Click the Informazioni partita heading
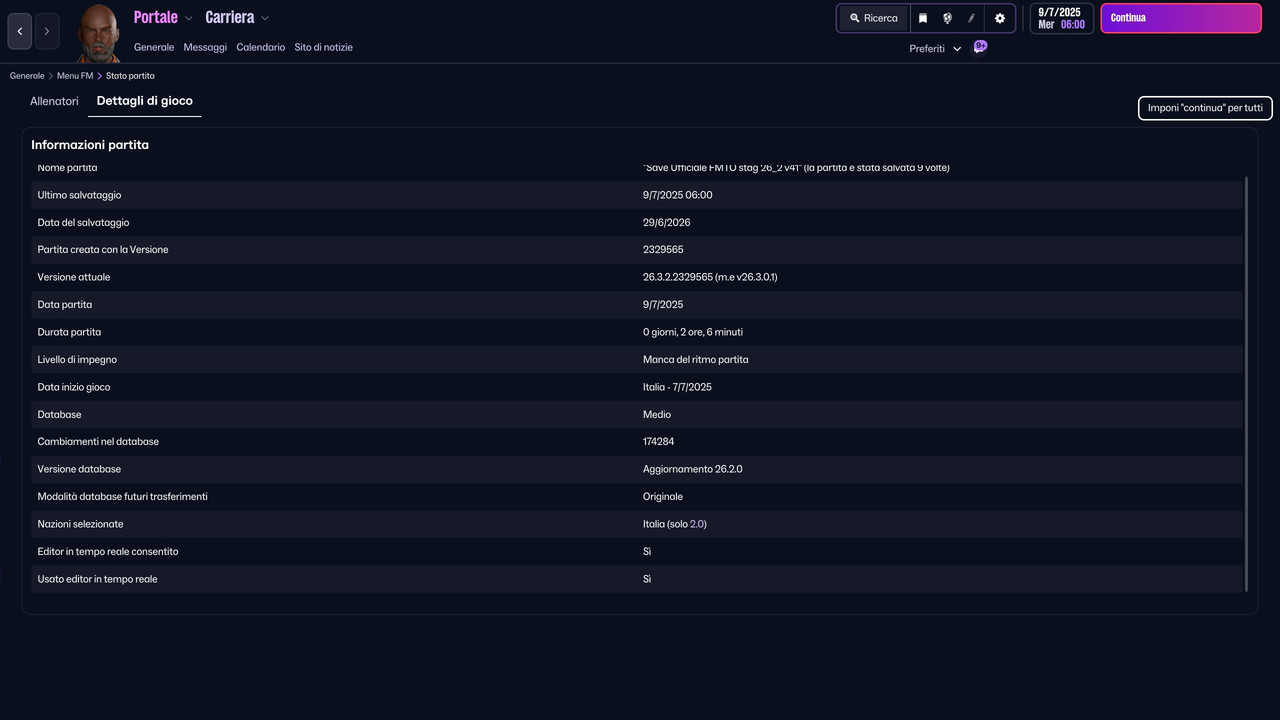The width and height of the screenshot is (1280, 720). click(x=90, y=145)
